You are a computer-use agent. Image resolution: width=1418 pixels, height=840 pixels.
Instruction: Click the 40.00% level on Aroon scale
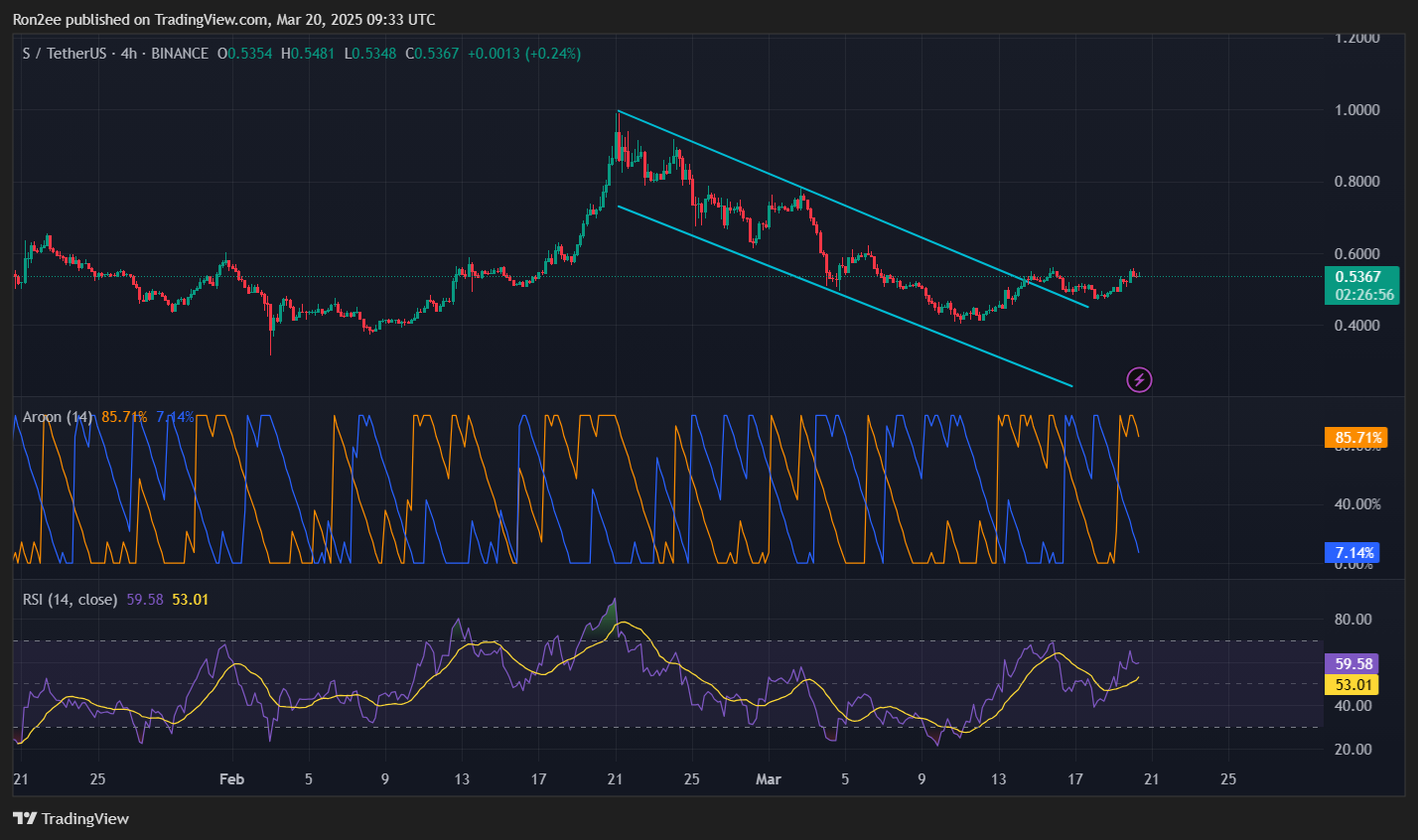coord(1356,504)
